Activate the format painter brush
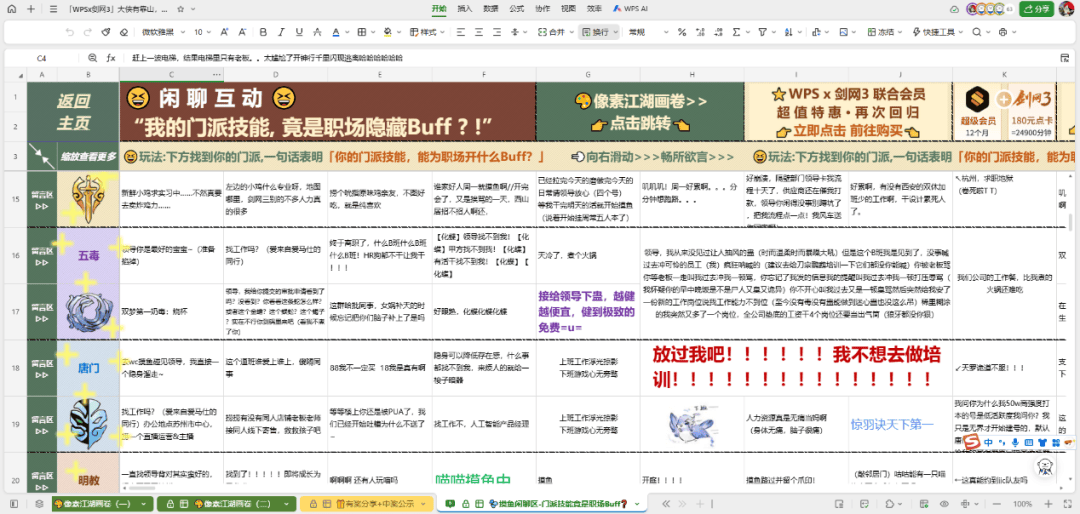 click(105, 32)
